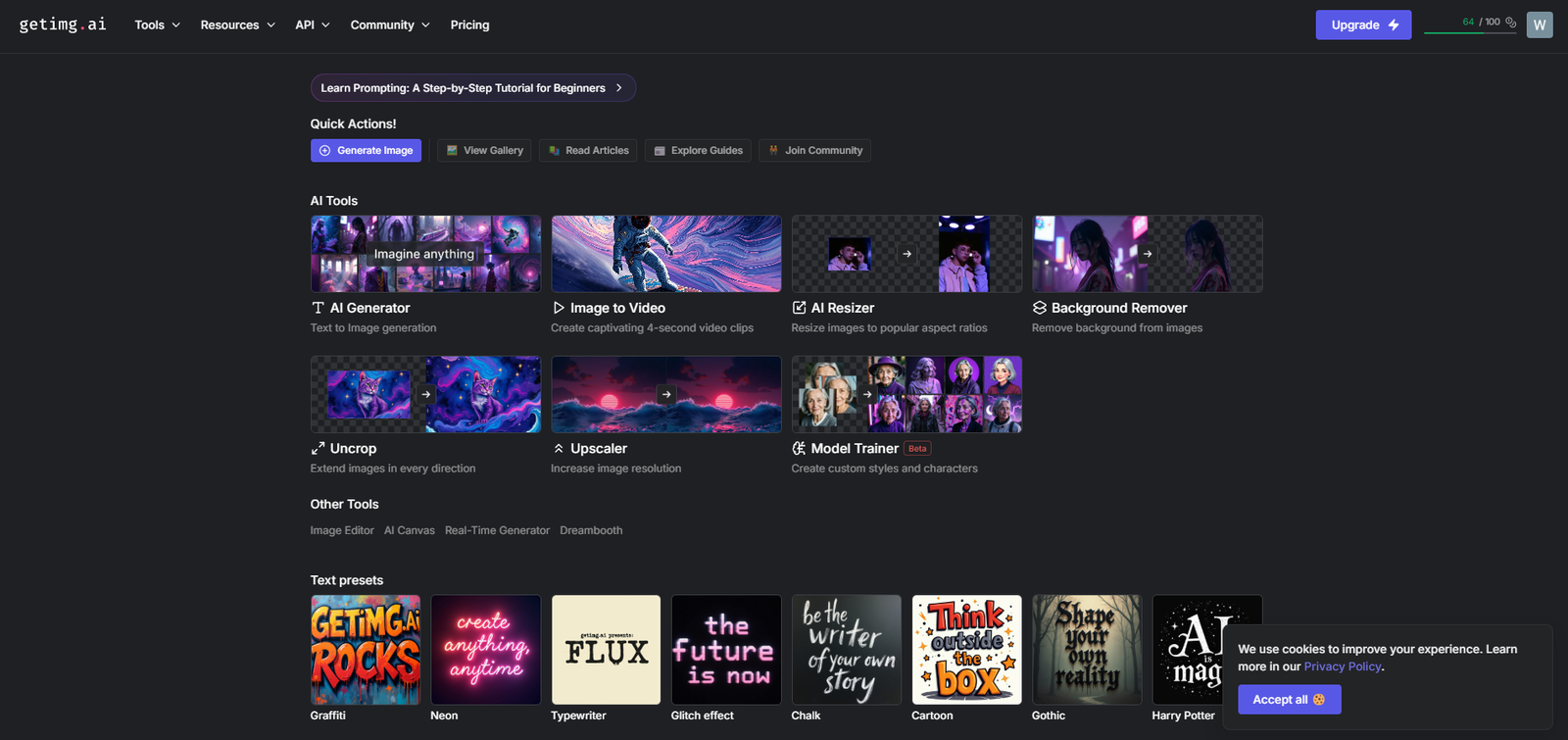Click the credits coin icon

(1510, 22)
